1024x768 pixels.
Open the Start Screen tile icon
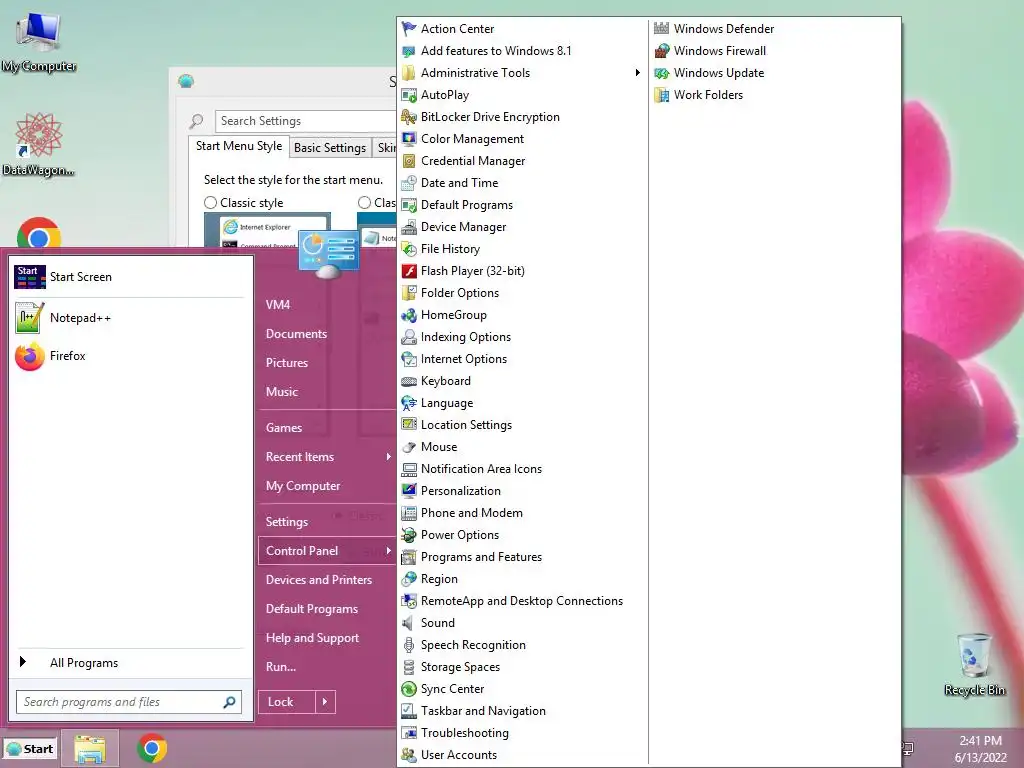point(29,277)
